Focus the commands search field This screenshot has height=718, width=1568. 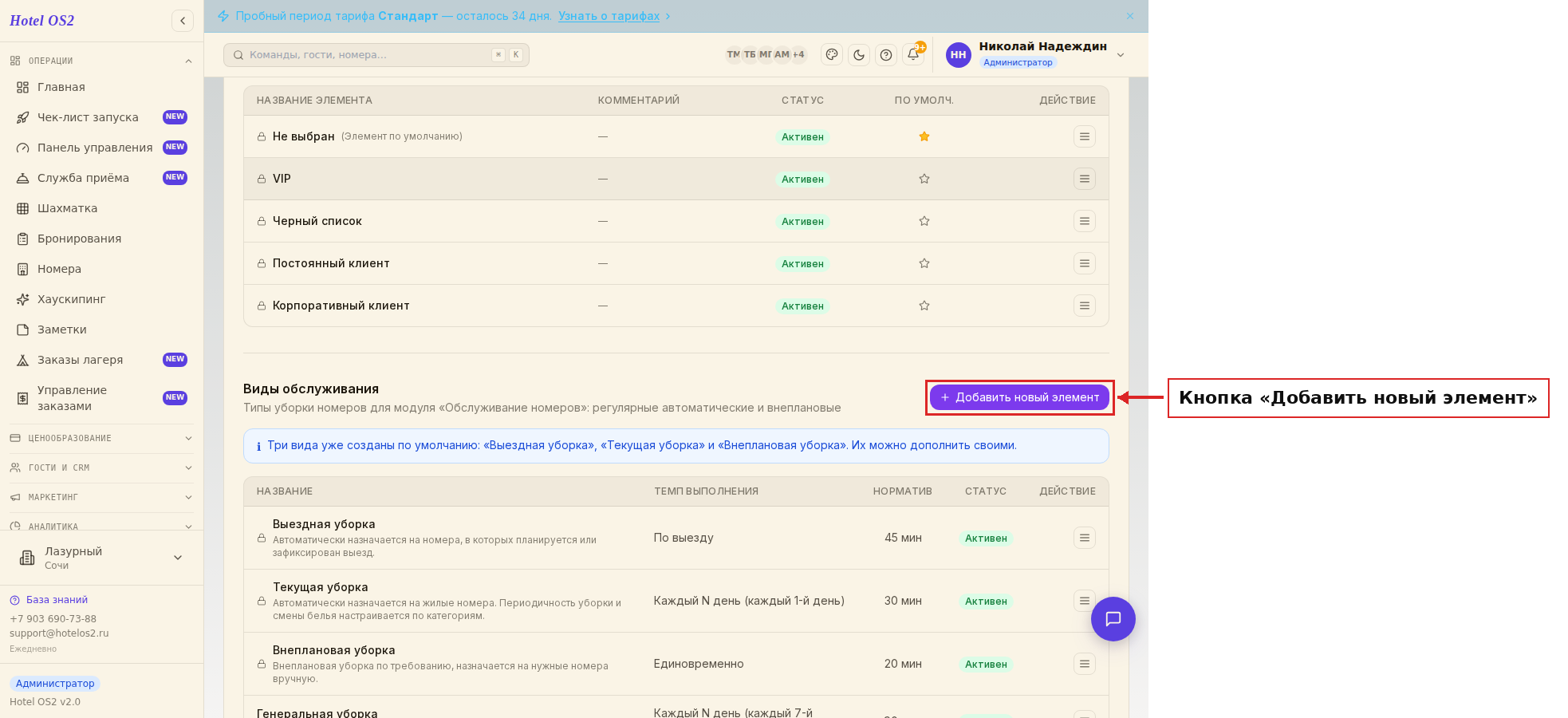coord(376,54)
